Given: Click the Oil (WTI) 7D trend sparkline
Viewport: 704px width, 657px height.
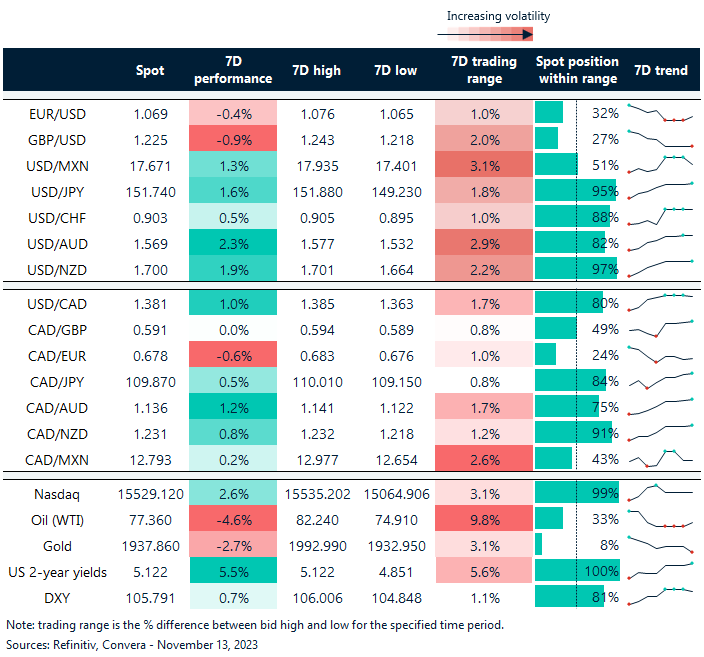Looking at the screenshot, I should pos(660,519).
